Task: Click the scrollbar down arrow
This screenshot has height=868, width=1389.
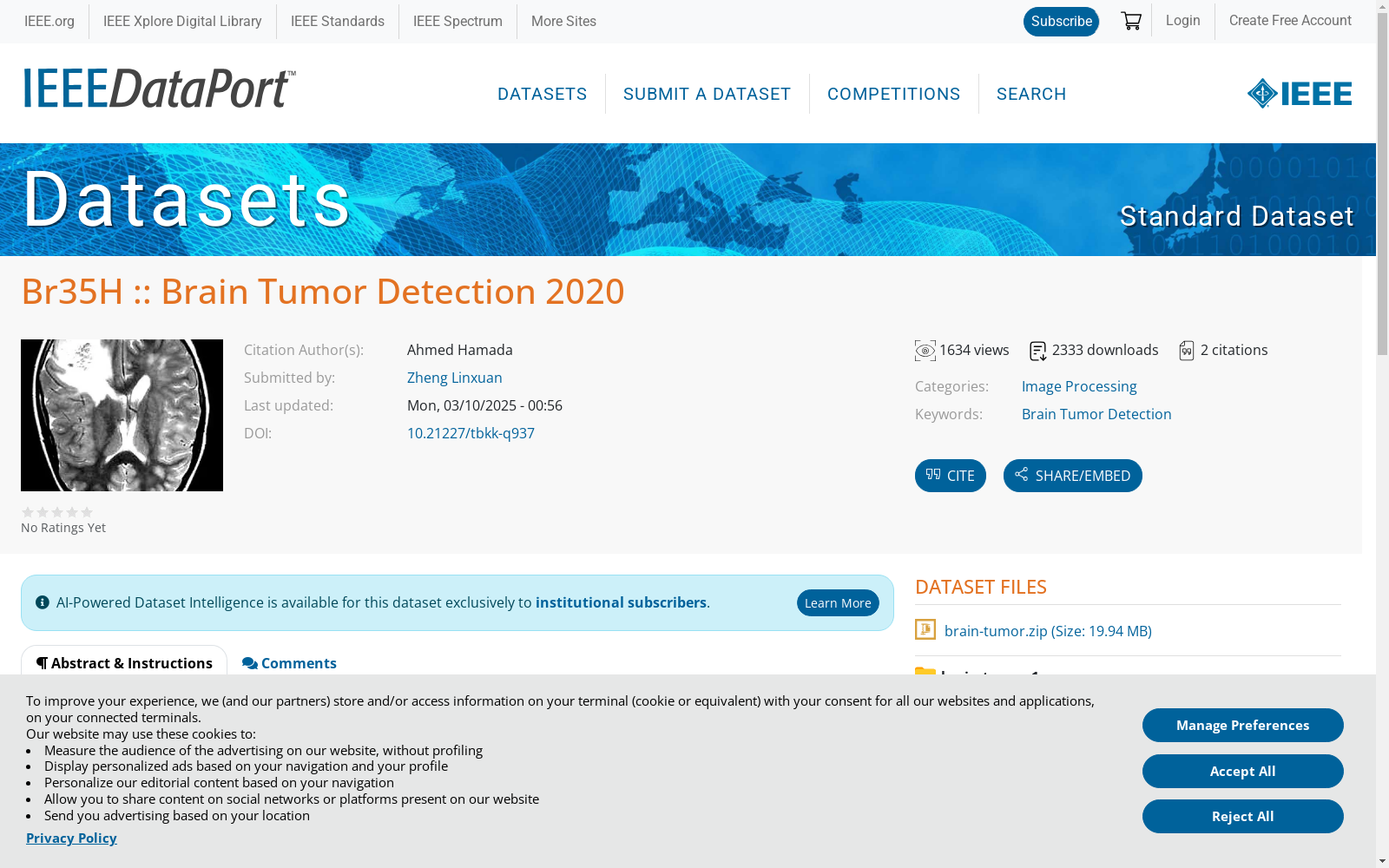Action: pos(1382,861)
